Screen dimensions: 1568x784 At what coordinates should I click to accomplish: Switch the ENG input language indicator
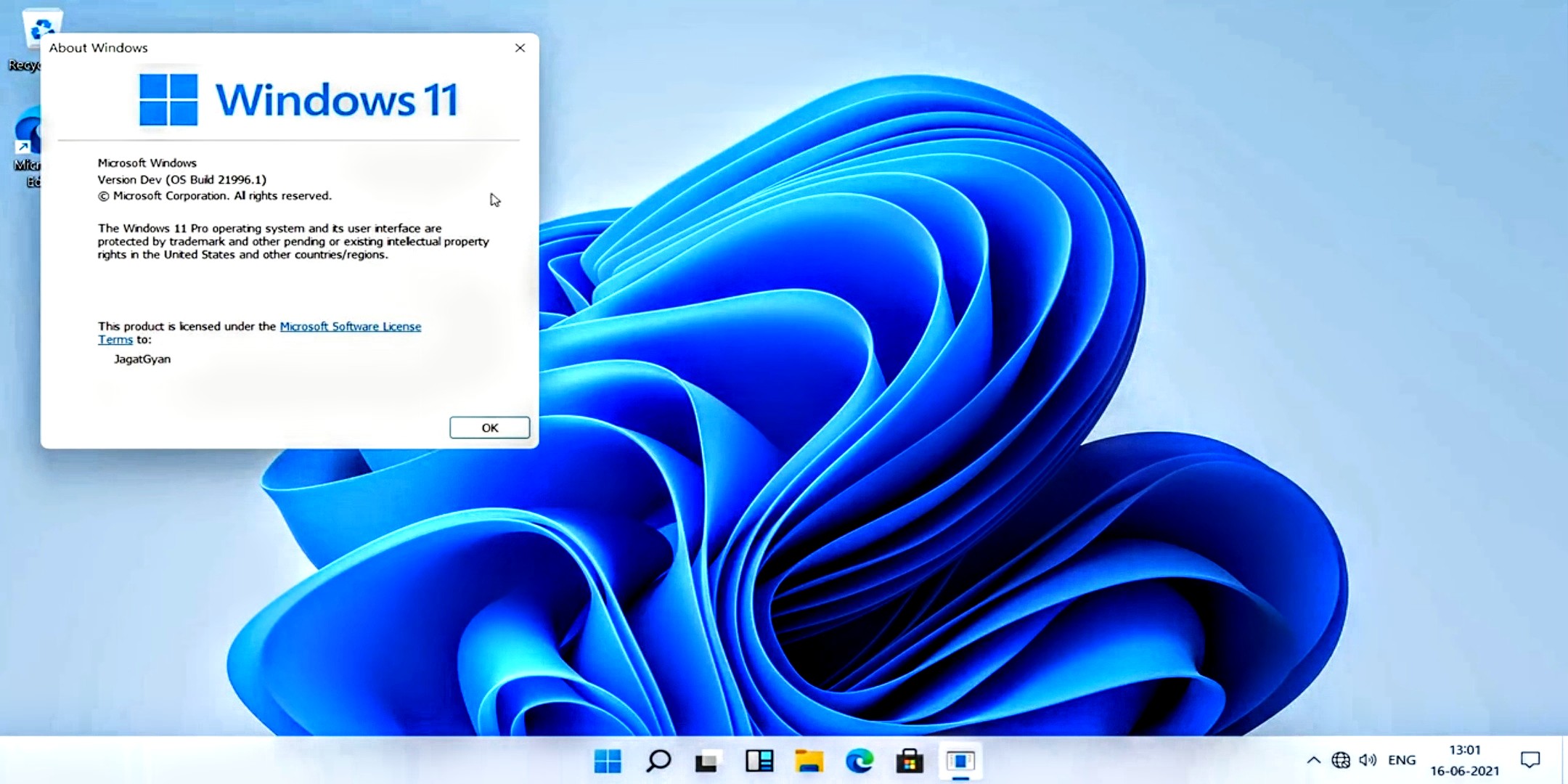click(x=1402, y=760)
